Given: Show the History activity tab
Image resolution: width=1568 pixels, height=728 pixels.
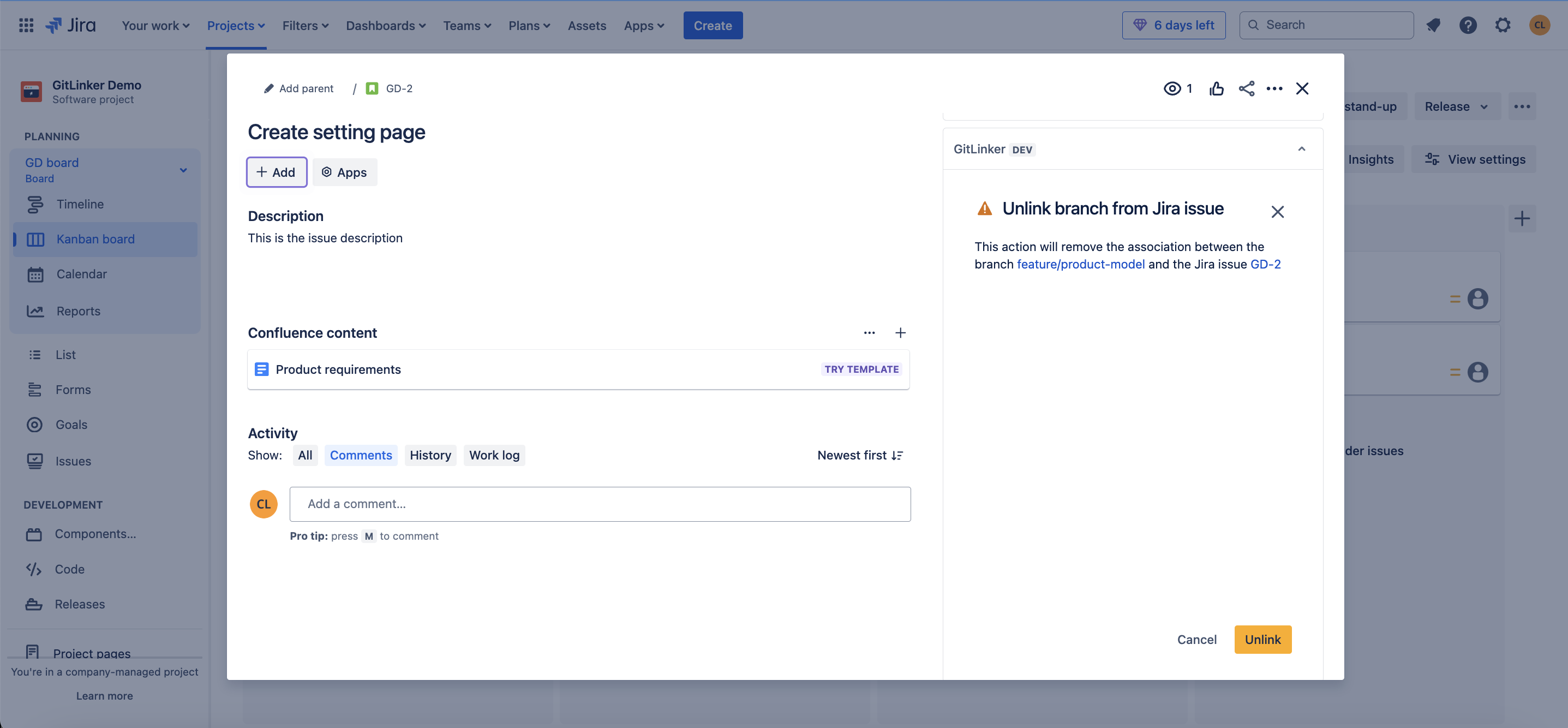Looking at the screenshot, I should coord(430,455).
